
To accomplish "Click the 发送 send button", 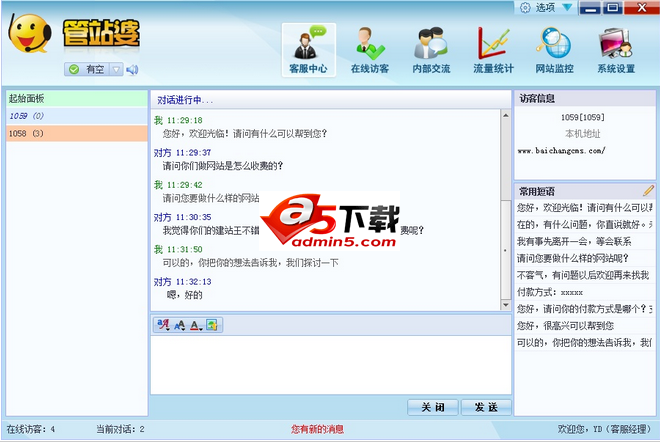I will (x=486, y=407).
